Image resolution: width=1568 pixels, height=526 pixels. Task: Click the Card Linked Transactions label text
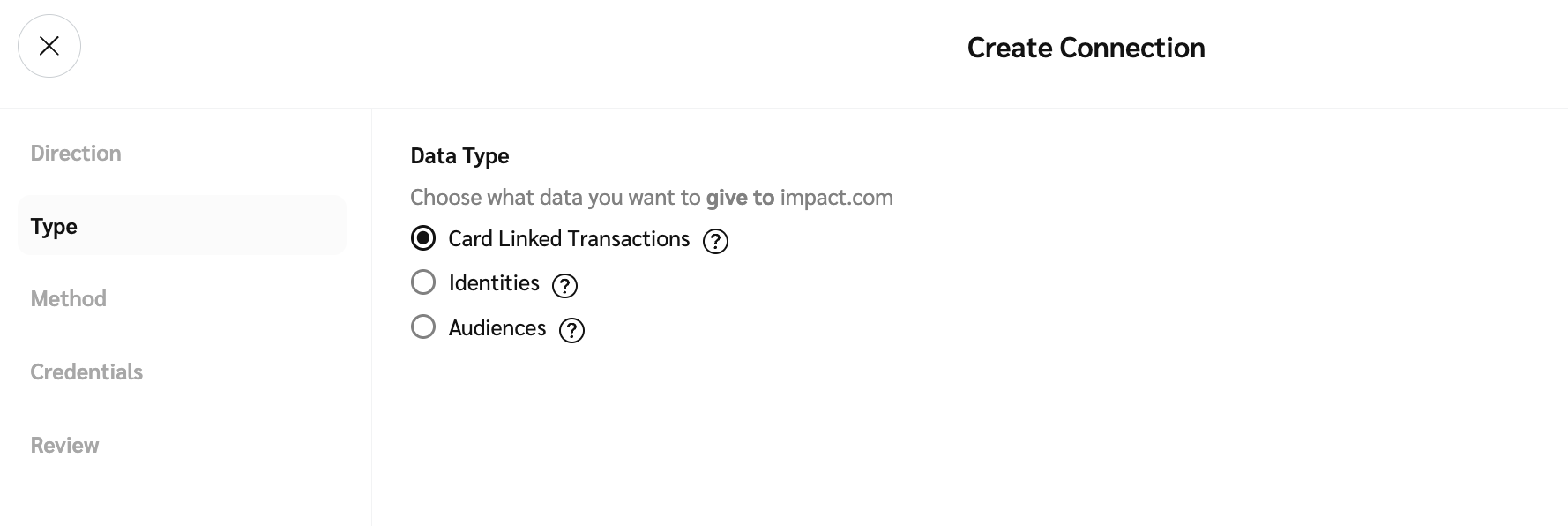(569, 239)
